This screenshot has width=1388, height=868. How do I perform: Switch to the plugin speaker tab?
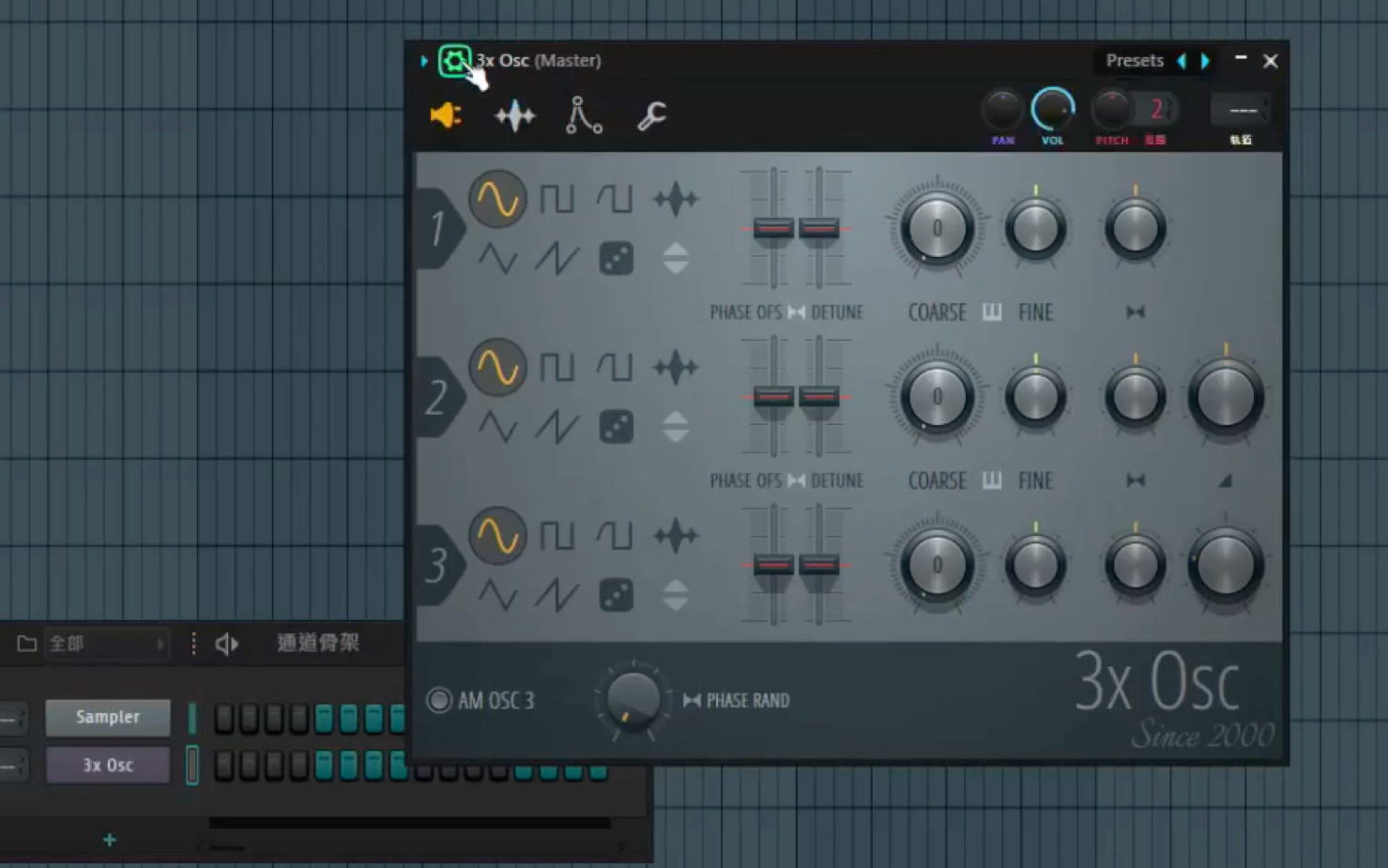tap(446, 115)
